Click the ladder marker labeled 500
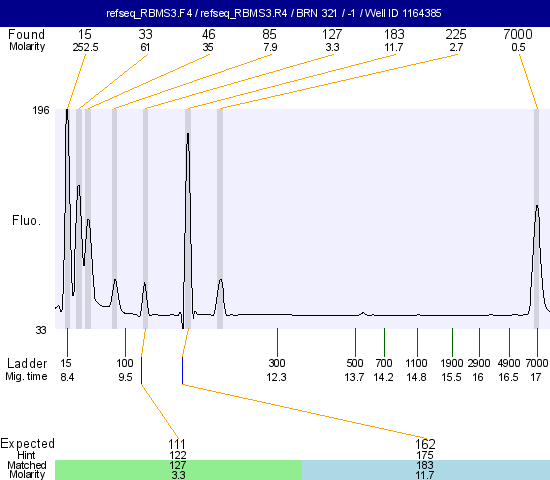The image size is (550, 480). click(355, 363)
